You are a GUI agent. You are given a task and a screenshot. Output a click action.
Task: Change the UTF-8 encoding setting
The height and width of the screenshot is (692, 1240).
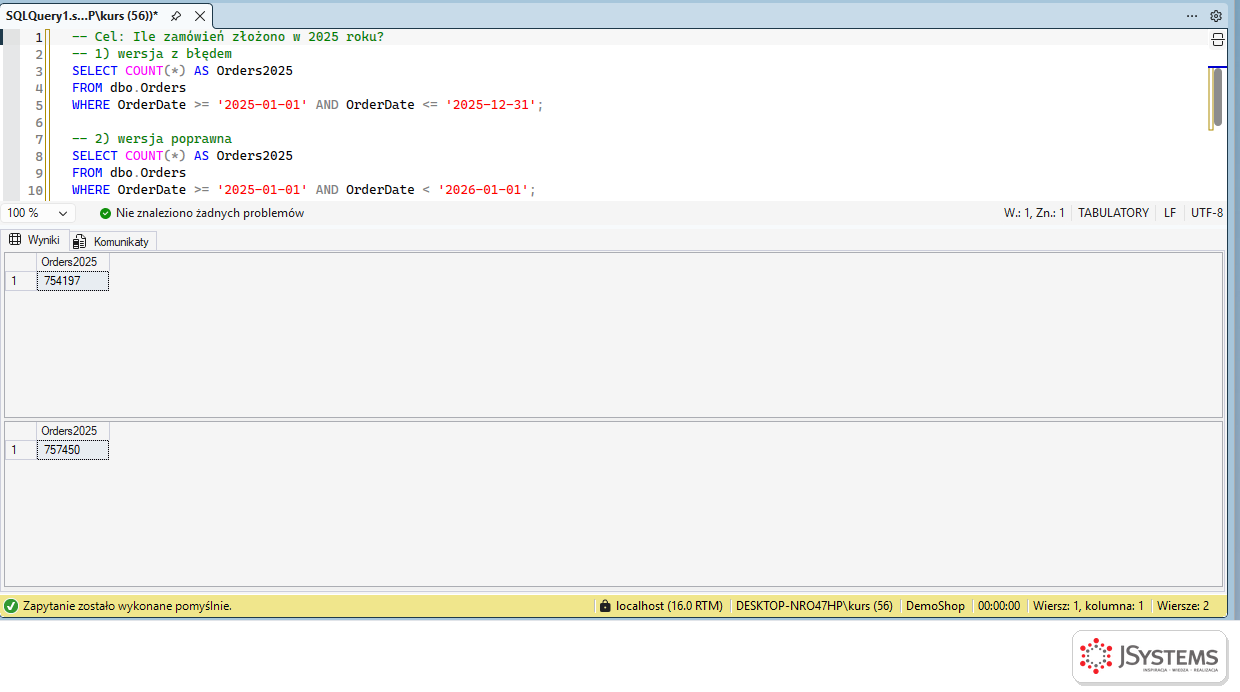click(1207, 213)
